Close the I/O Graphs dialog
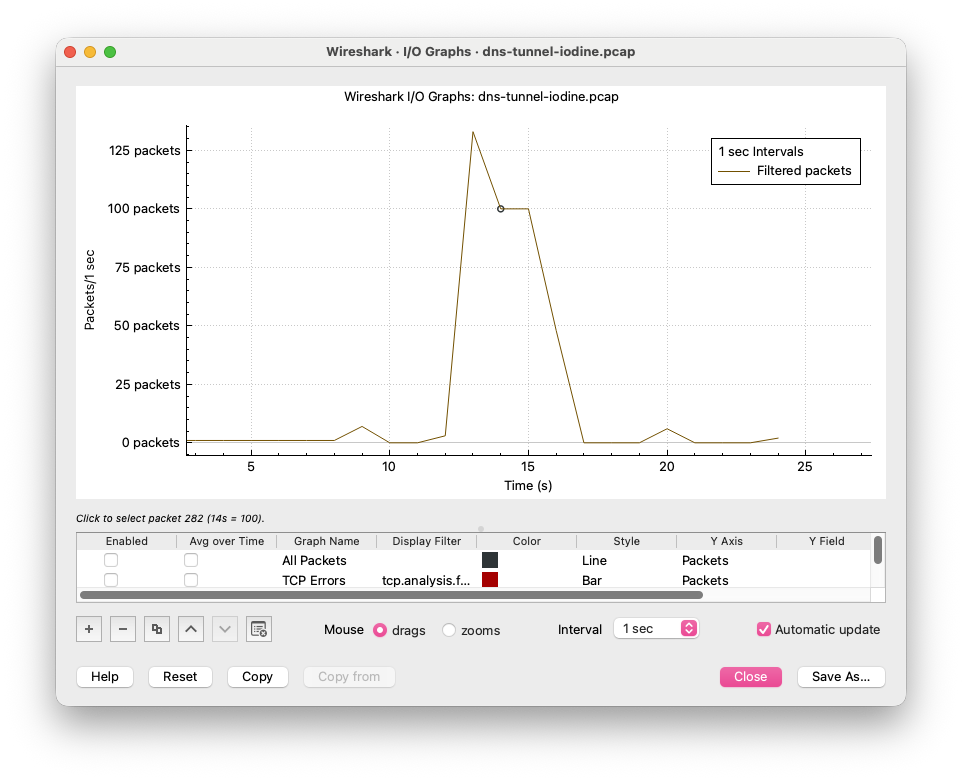The image size is (962, 780). click(x=750, y=676)
